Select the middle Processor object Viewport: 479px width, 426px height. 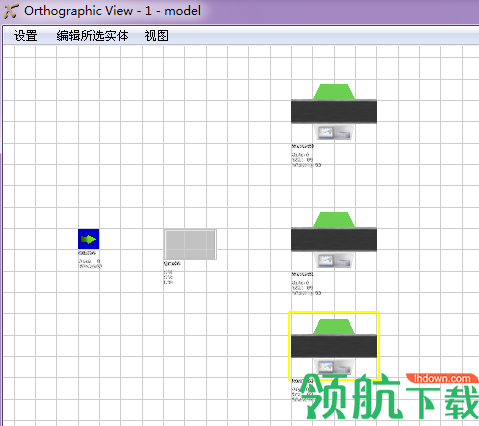coord(334,240)
